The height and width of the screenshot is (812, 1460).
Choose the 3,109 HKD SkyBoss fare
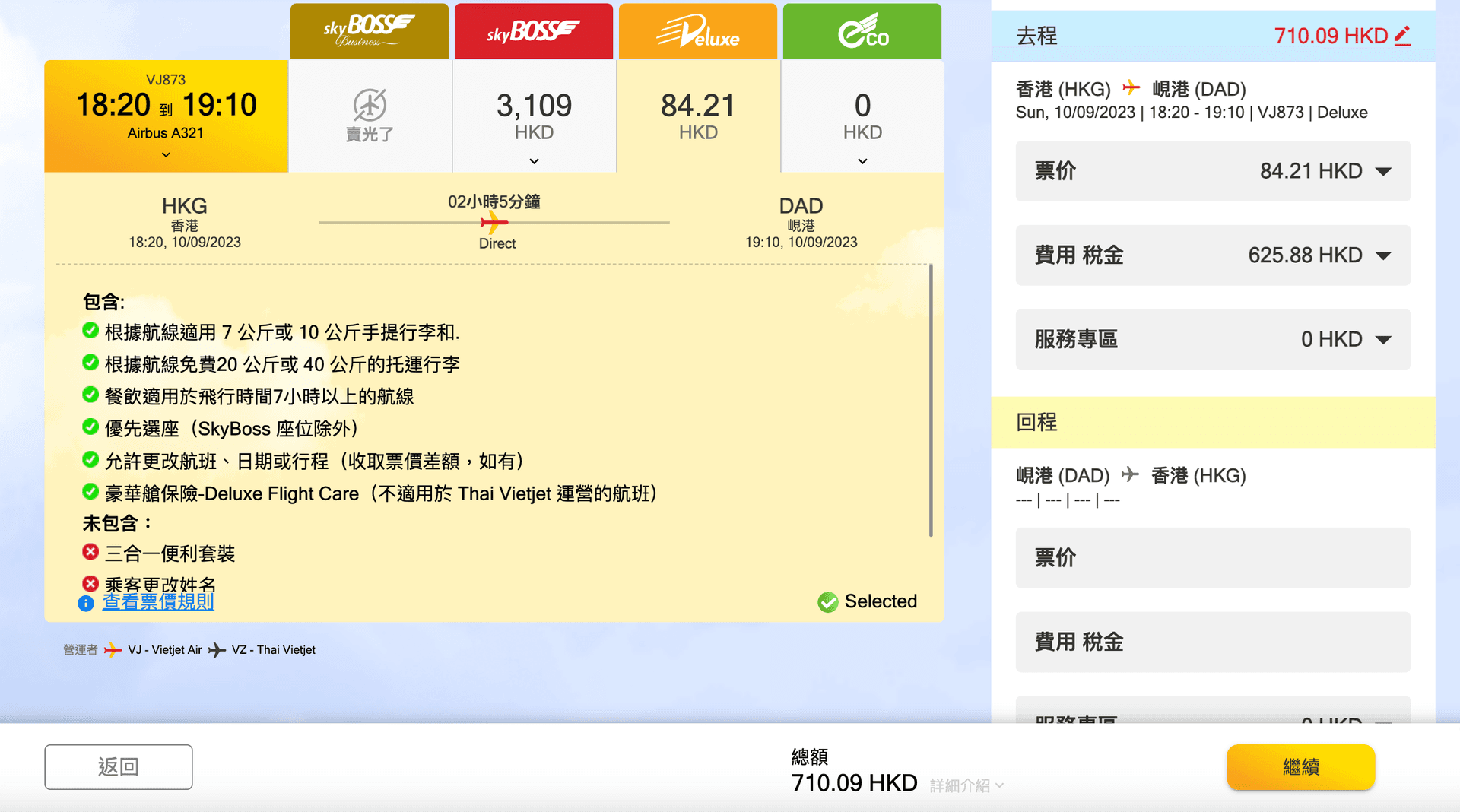coord(534,116)
